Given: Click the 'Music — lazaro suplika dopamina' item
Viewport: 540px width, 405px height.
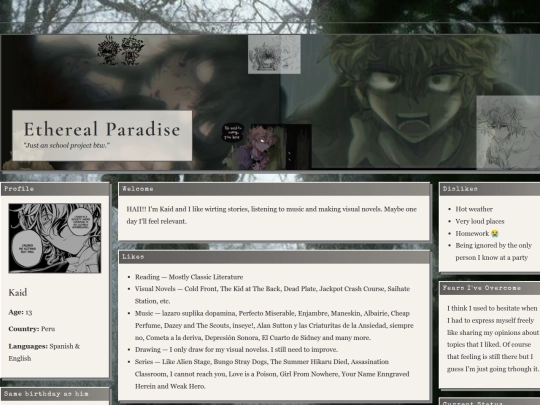Looking at the screenshot, I should pos(274,325).
